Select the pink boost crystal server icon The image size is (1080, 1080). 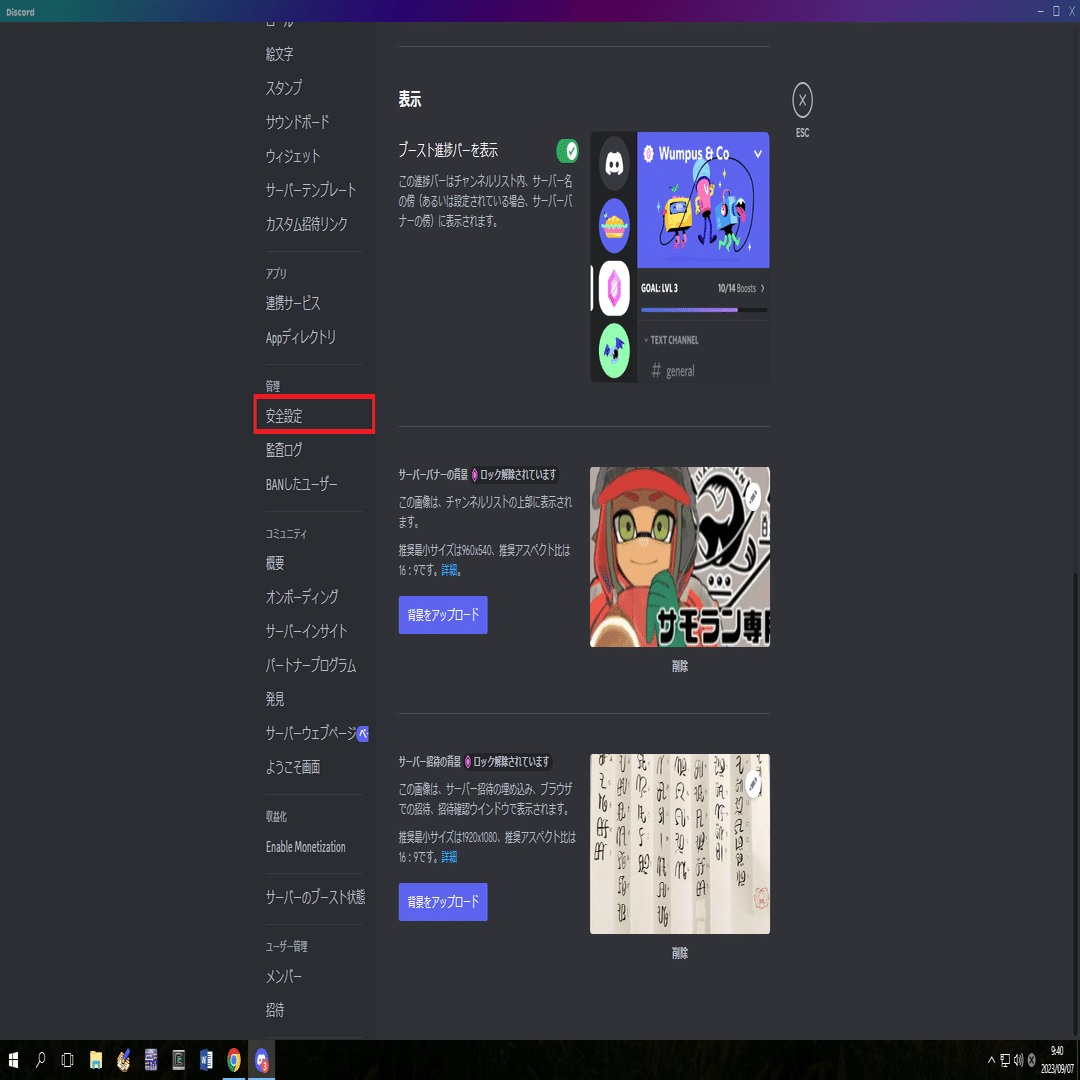tap(613, 288)
